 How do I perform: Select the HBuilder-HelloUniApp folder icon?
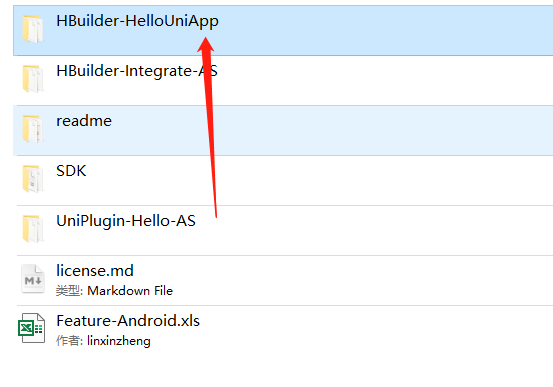coord(33,29)
